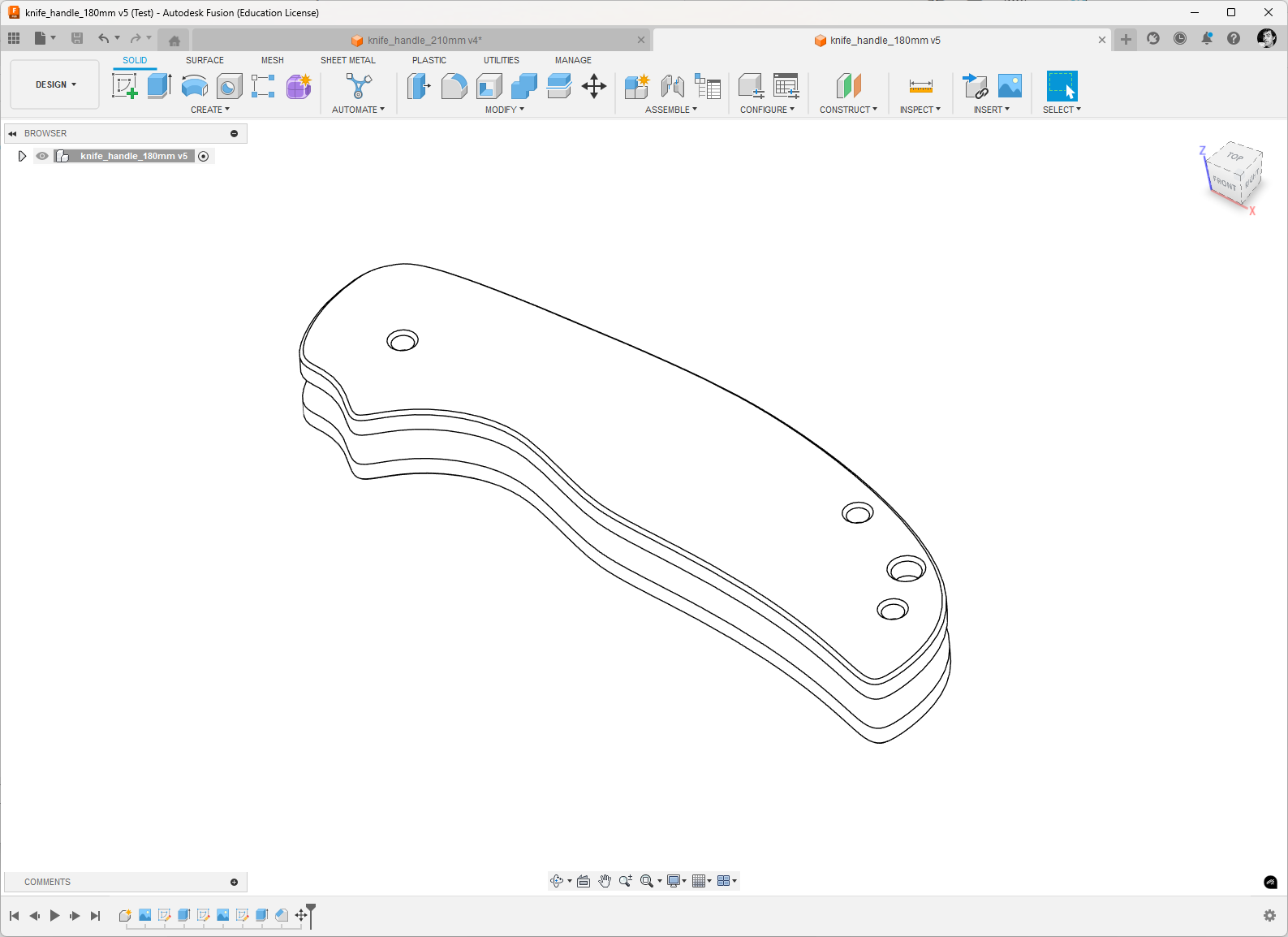Open the CONFIGURE dropdown menu
Image resolution: width=1288 pixels, height=937 pixels.
coord(767,110)
